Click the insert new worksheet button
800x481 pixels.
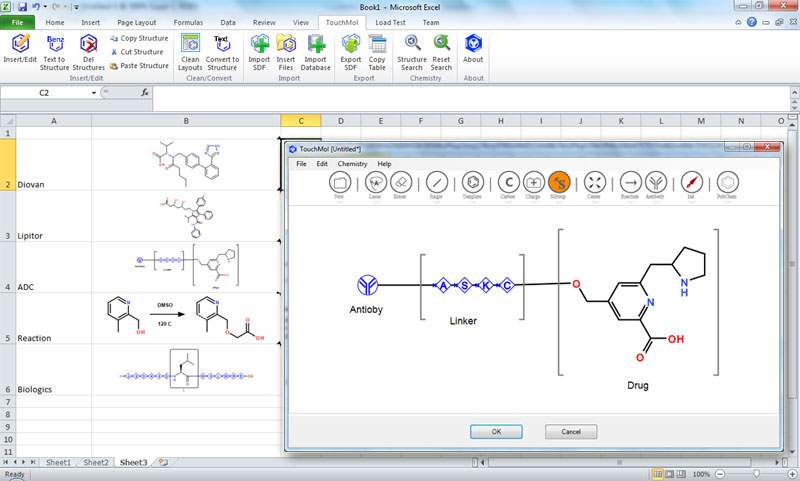click(163, 462)
